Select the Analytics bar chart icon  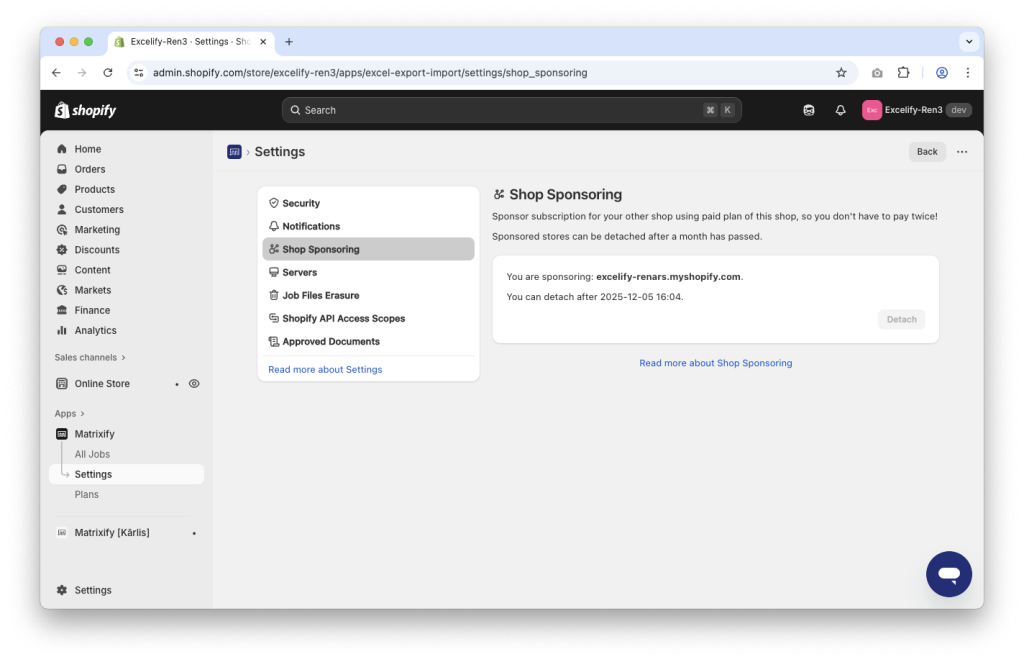tap(62, 330)
